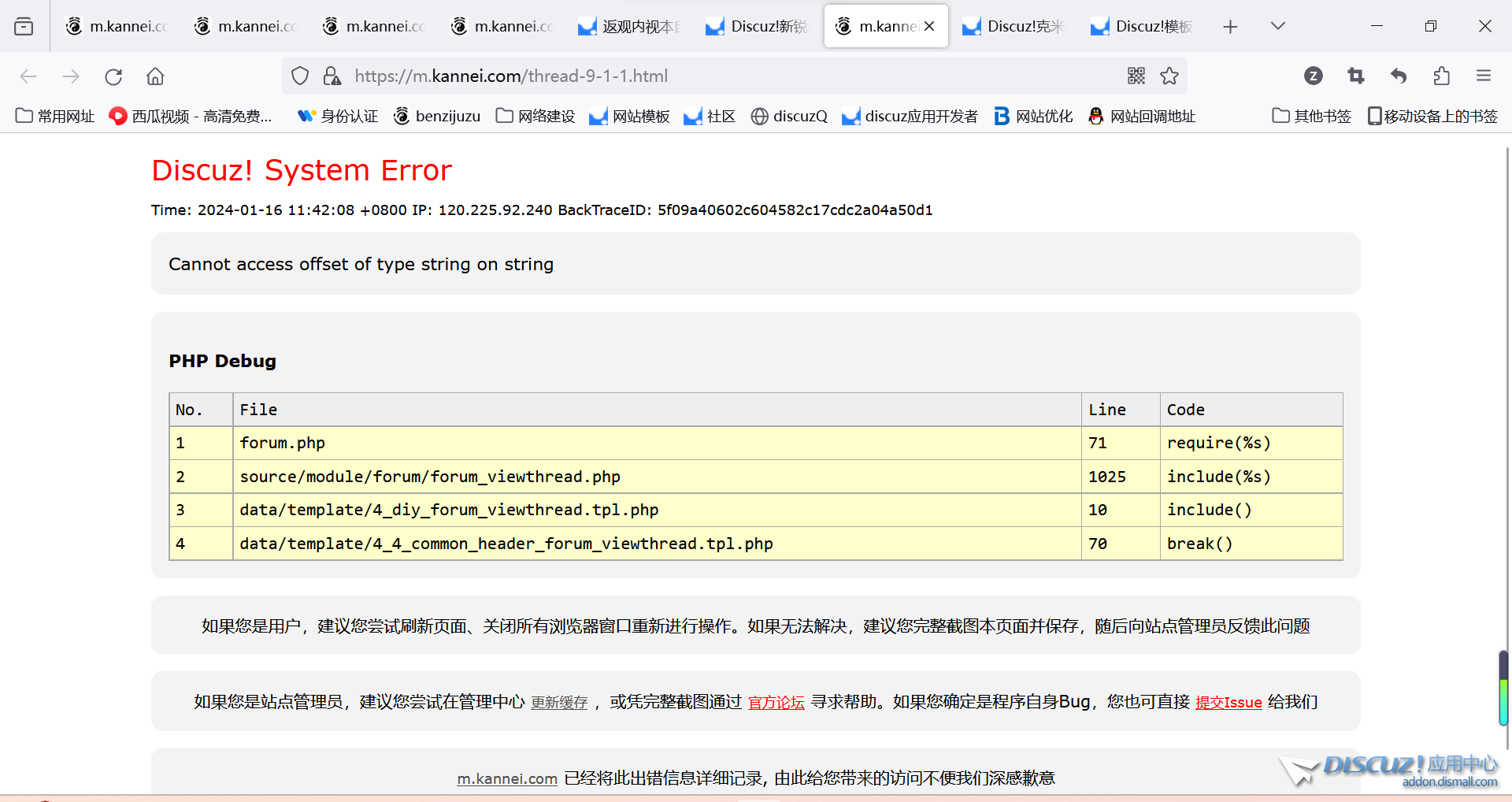Viewport: 1512px width, 802px height.
Task: Open the recent browsing view icon
Action: 24,26
